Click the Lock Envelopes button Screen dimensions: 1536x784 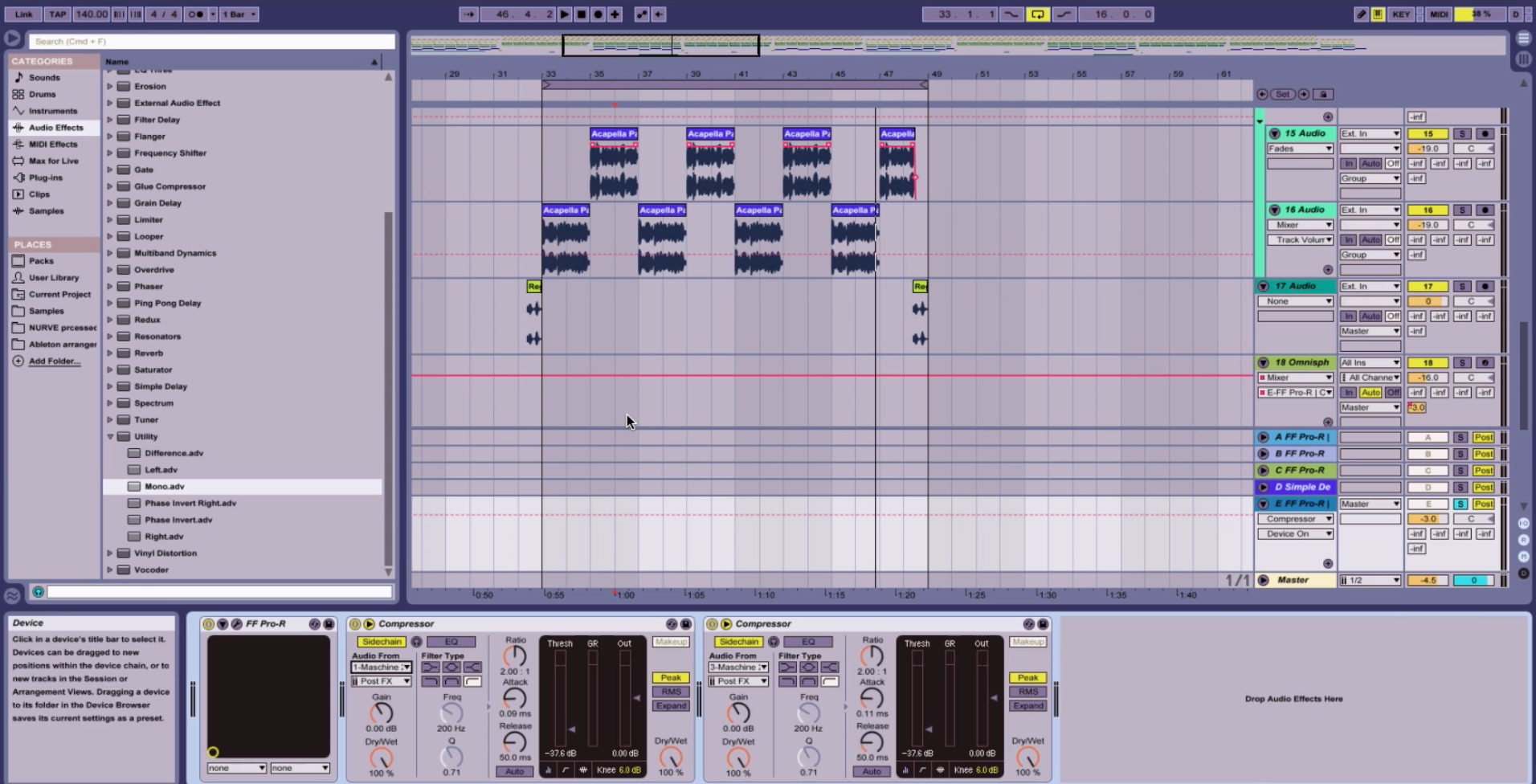(1323, 94)
